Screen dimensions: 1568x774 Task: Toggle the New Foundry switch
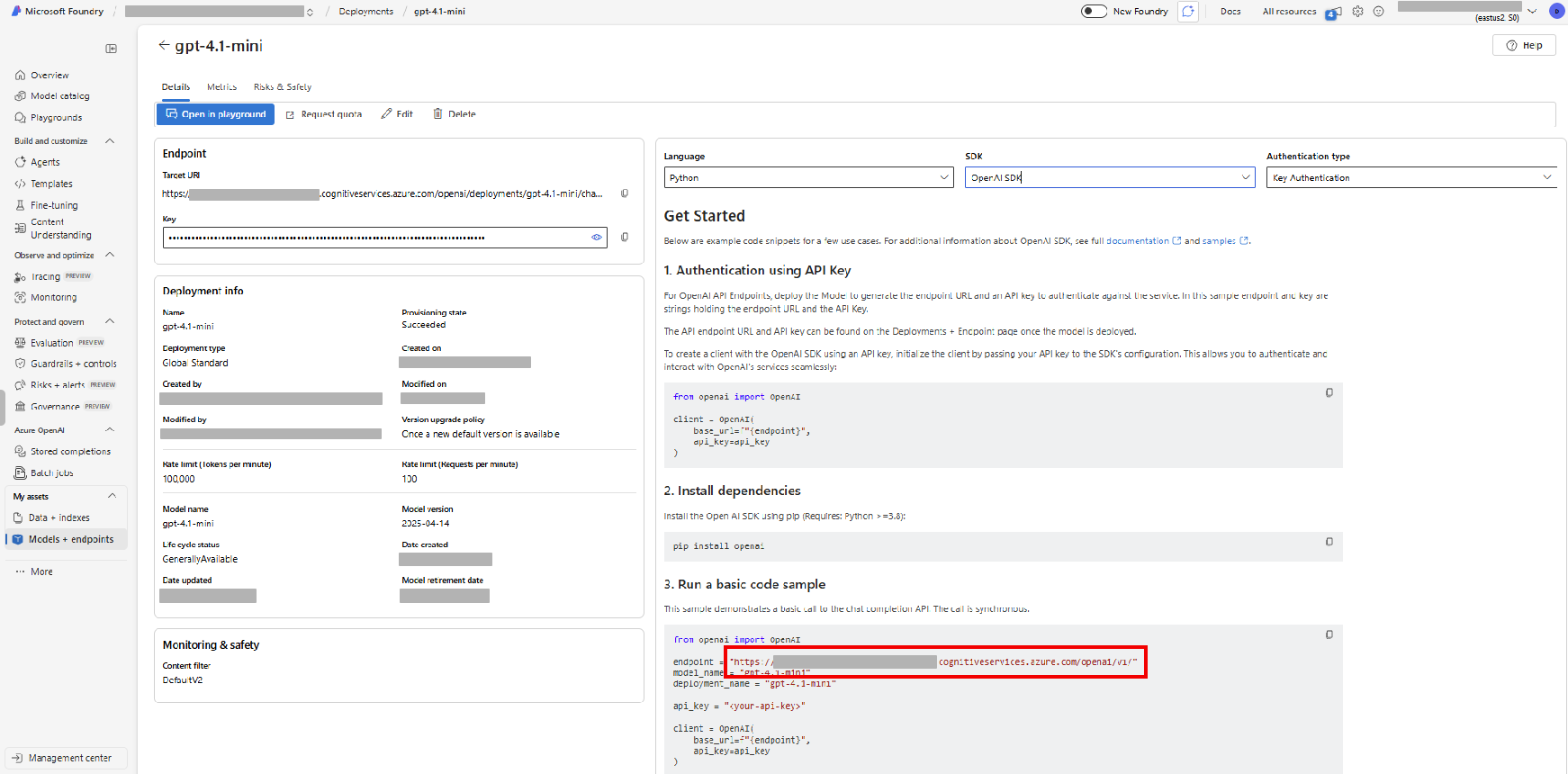[x=1094, y=12]
